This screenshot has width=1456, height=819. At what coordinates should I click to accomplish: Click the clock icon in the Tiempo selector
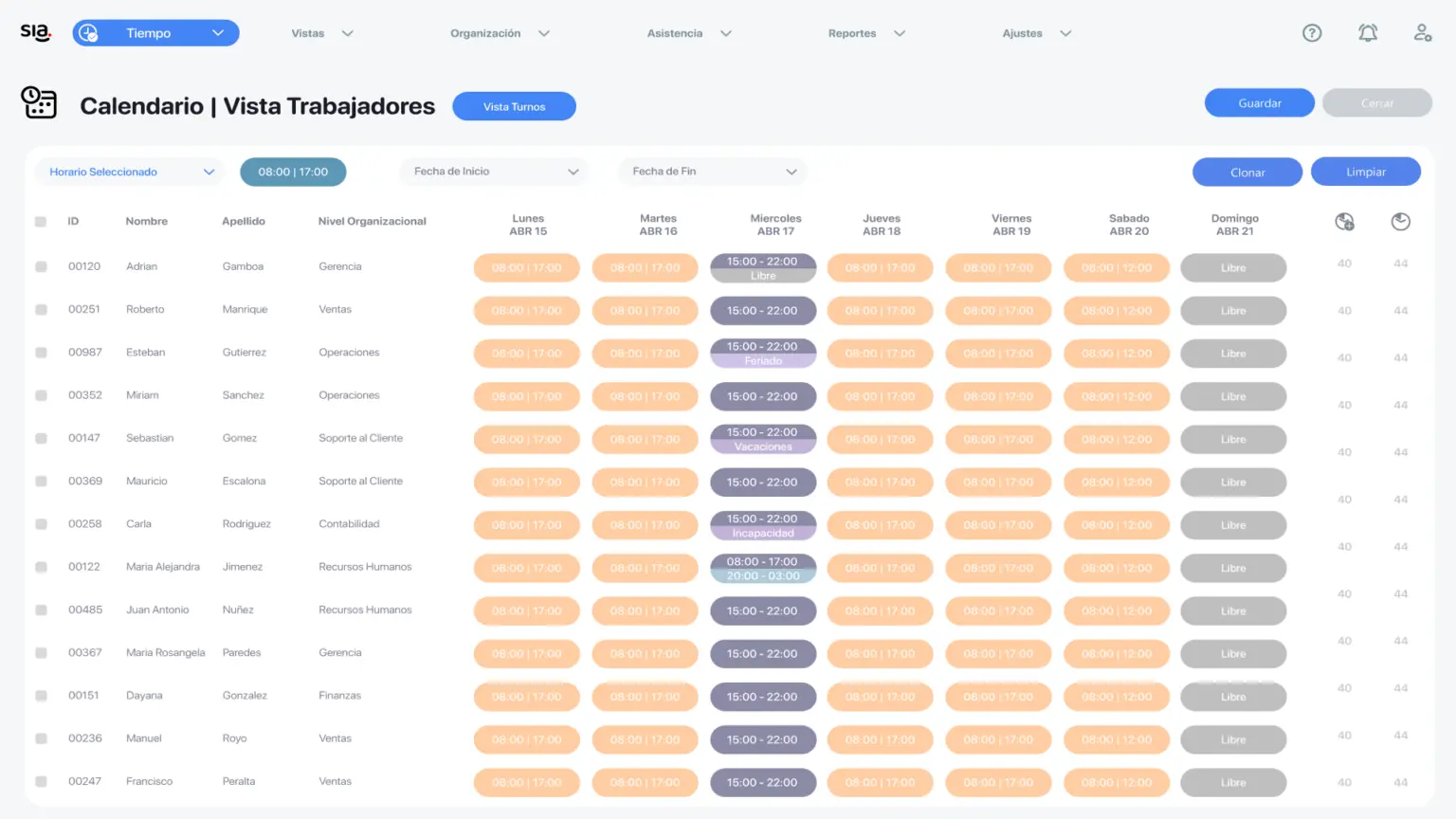(89, 33)
